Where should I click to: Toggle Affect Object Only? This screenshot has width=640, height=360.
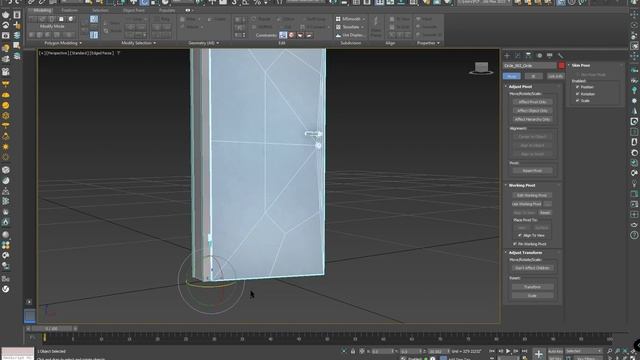[532, 111]
